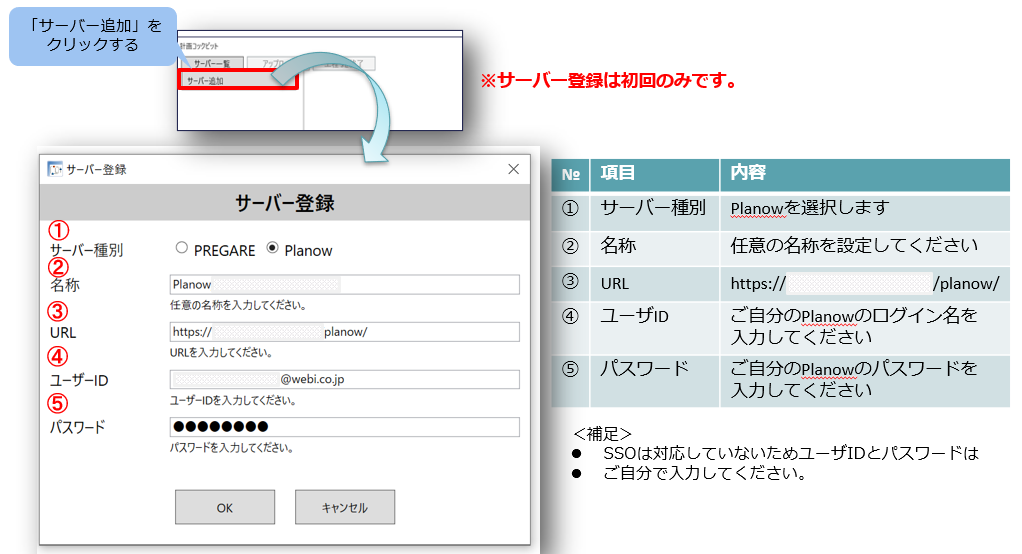Close the サーバー登録 dialog with X
The image size is (1022, 554).
click(x=514, y=169)
